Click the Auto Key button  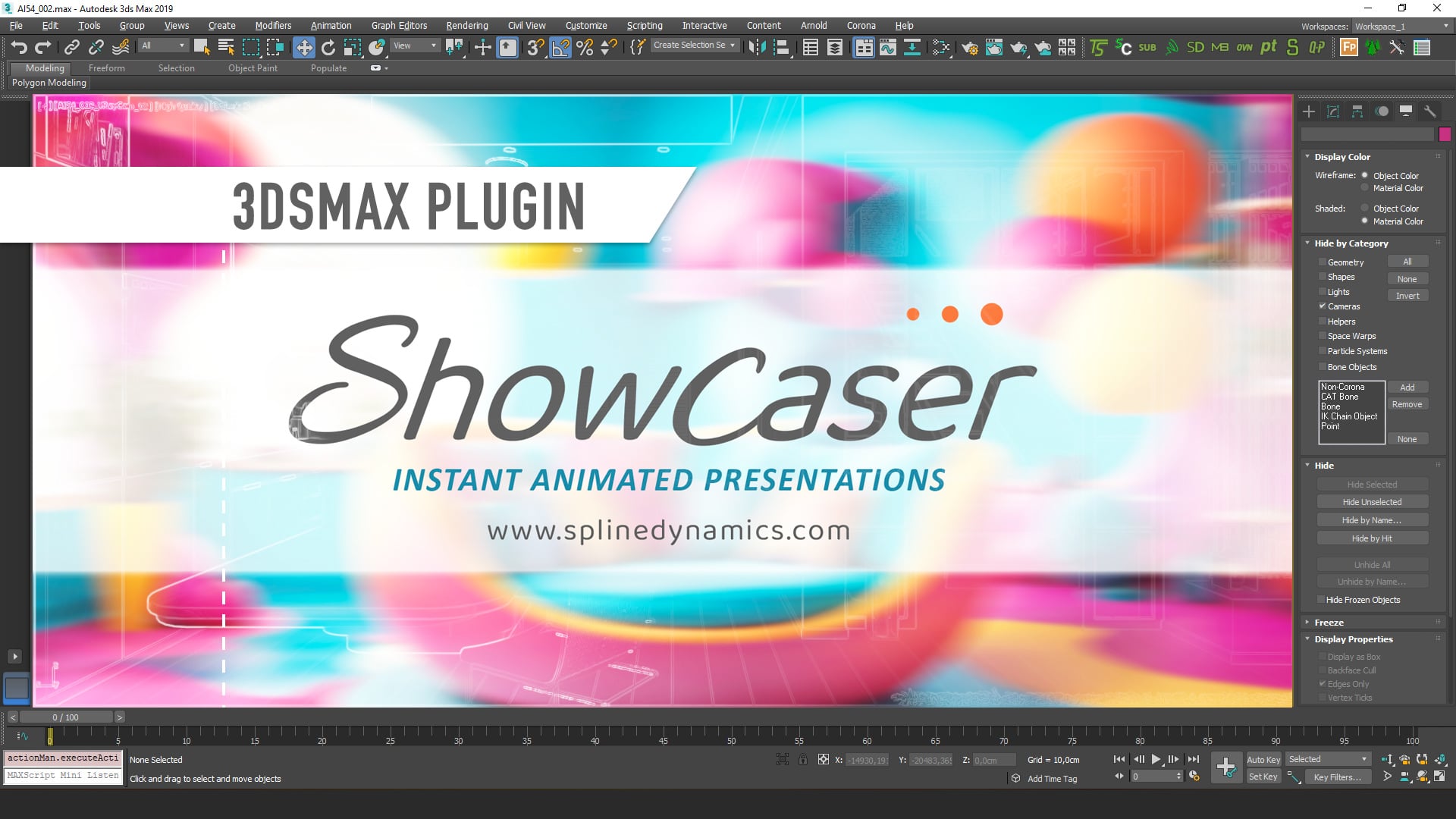point(1263,759)
